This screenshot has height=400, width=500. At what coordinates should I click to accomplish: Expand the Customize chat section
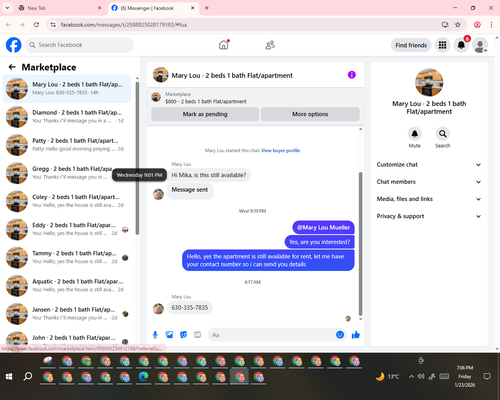[x=429, y=165]
